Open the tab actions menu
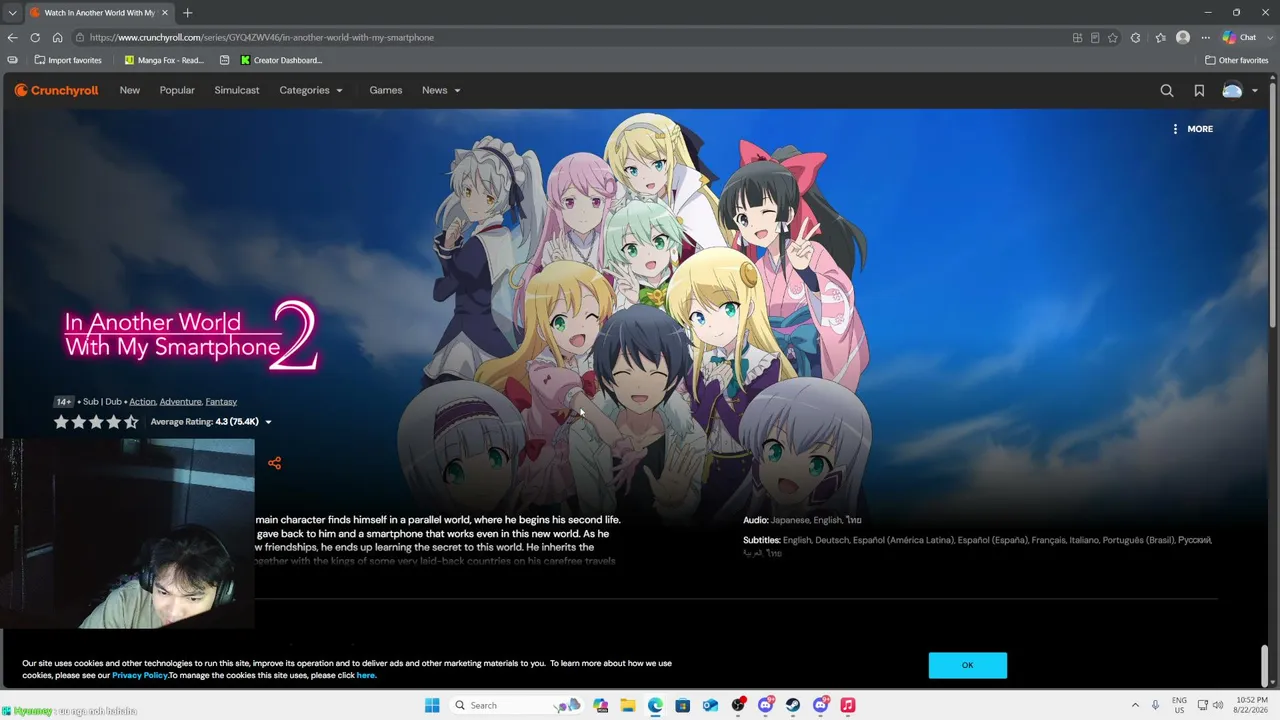The height and width of the screenshot is (720, 1280). [12, 13]
